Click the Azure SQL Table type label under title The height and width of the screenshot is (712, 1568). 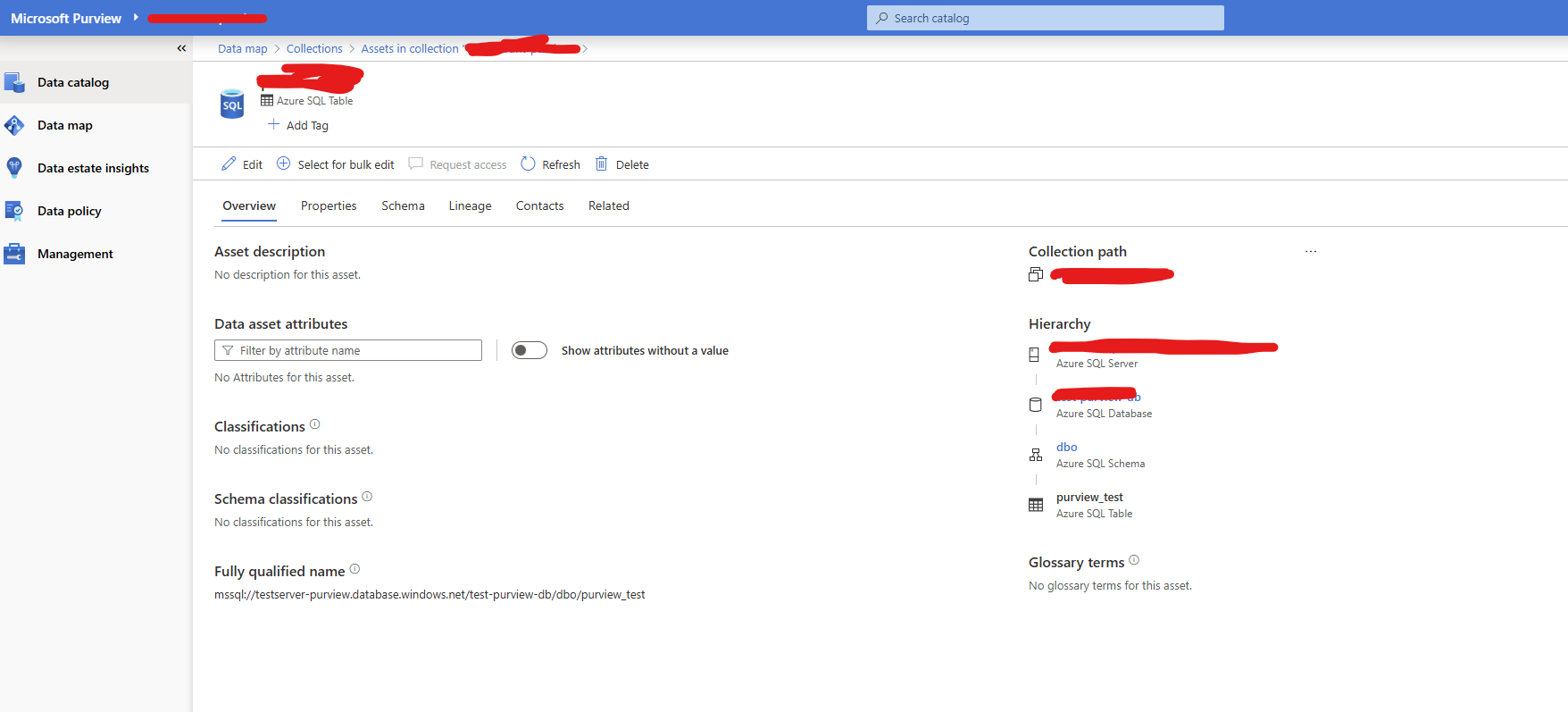(314, 101)
